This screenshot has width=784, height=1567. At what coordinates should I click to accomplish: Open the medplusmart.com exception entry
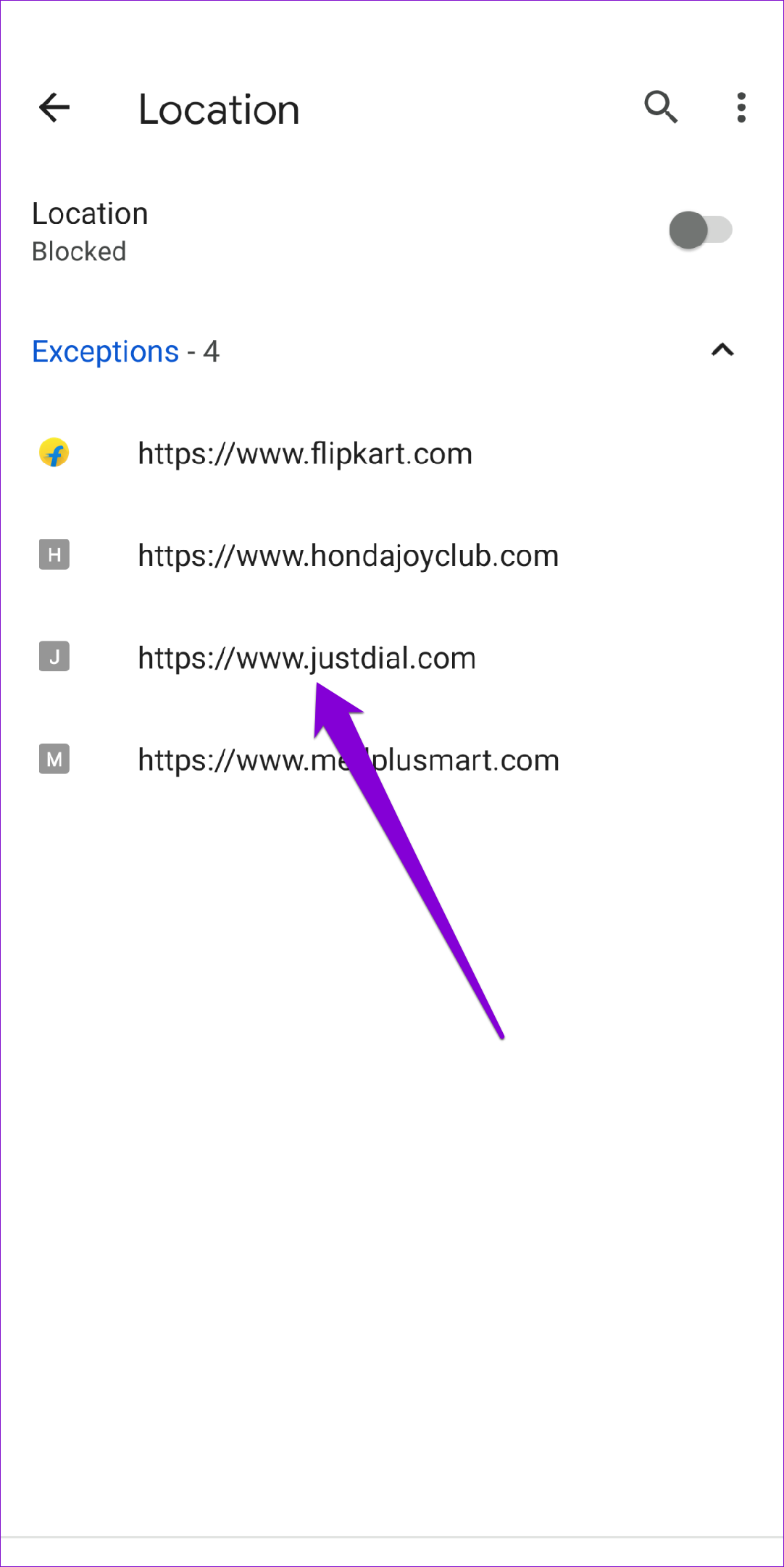(392, 760)
